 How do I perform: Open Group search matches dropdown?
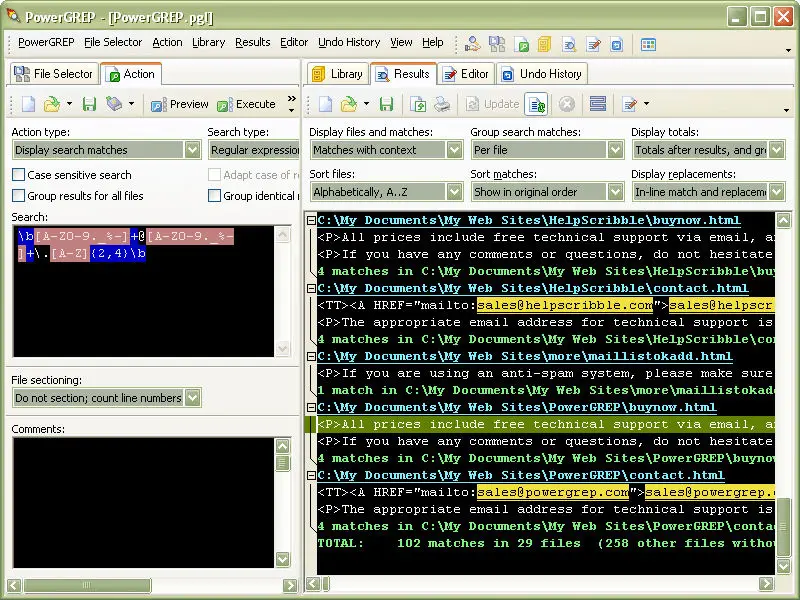(615, 150)
